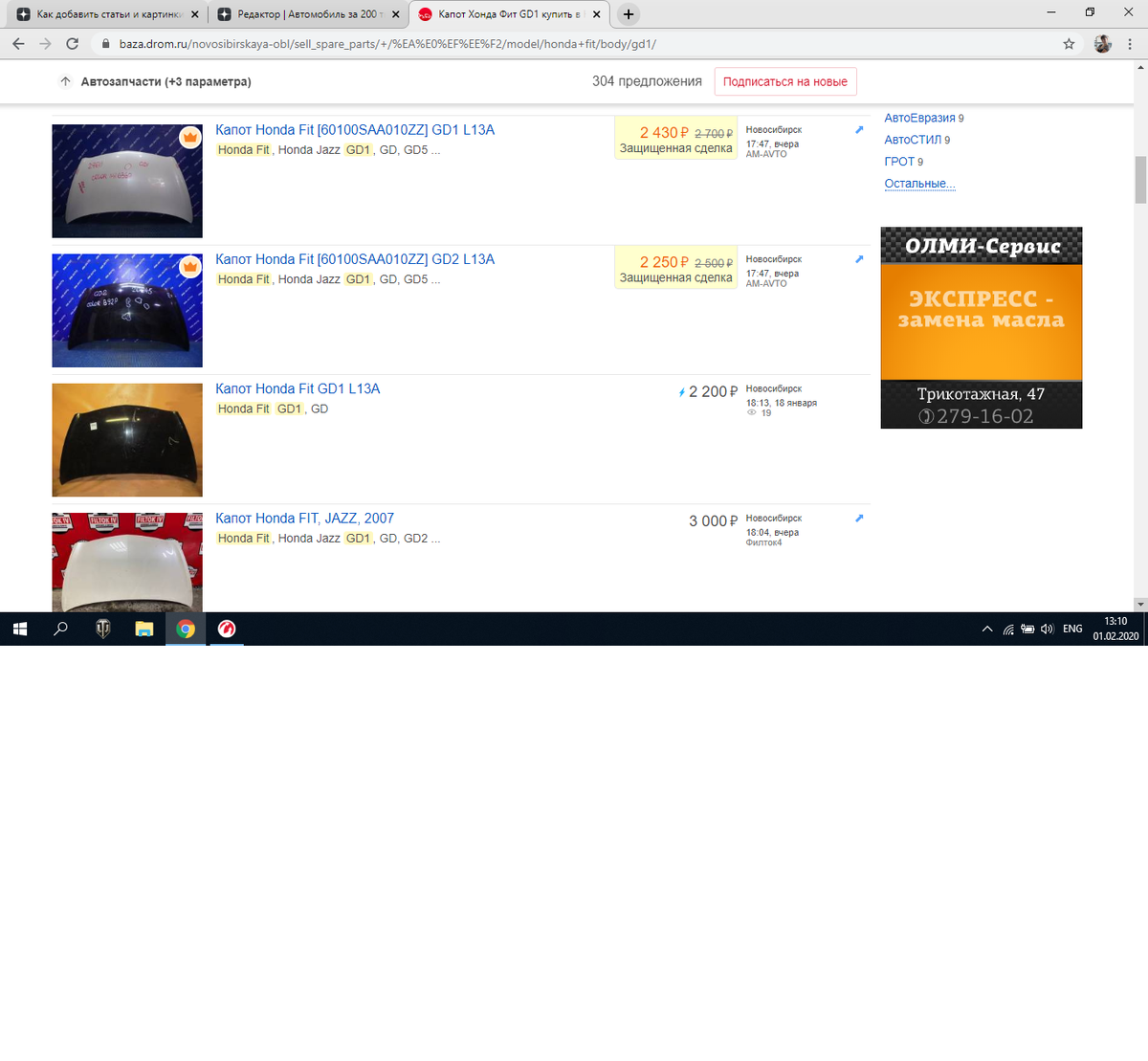Open listing 'Капот Honda FIT, JAZZ, 2007'
Image resolution: width=1148 pixels, height=1061 pixels.
tap(304, 518)
